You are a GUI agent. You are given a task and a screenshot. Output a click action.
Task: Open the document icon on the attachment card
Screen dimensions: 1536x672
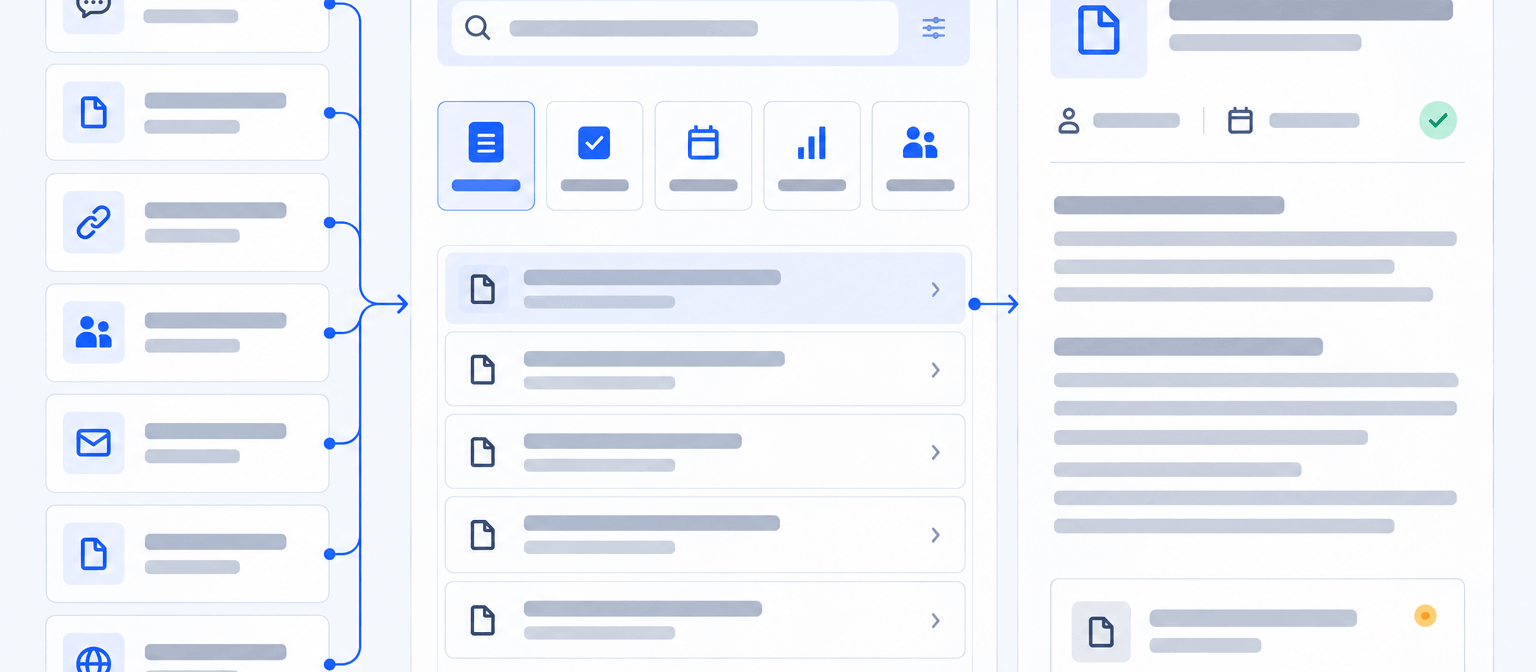tap(1101, 632)
